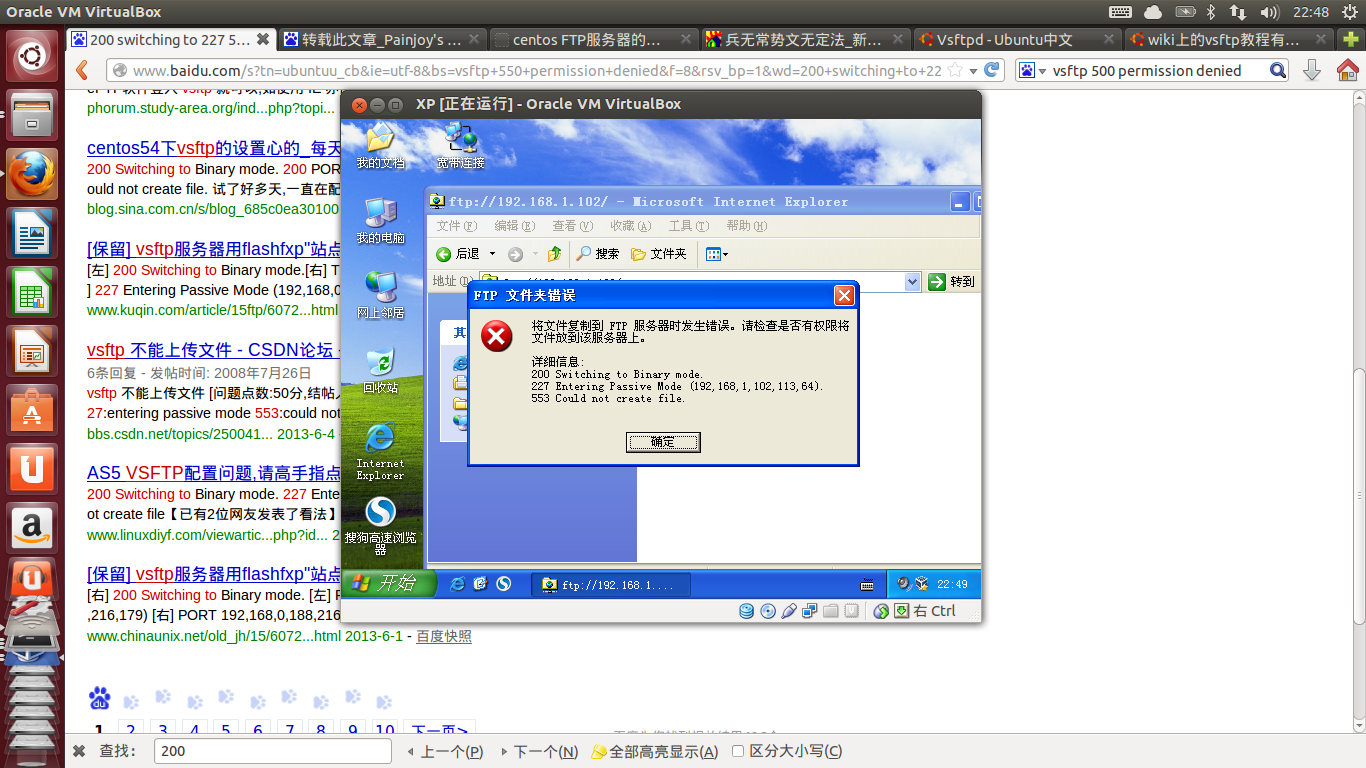Image resolution: width=1366 pixels, height=768 pixels.
Task: Open 收藏(A) menu in Internet Explorer
Action: click(630, 226)
